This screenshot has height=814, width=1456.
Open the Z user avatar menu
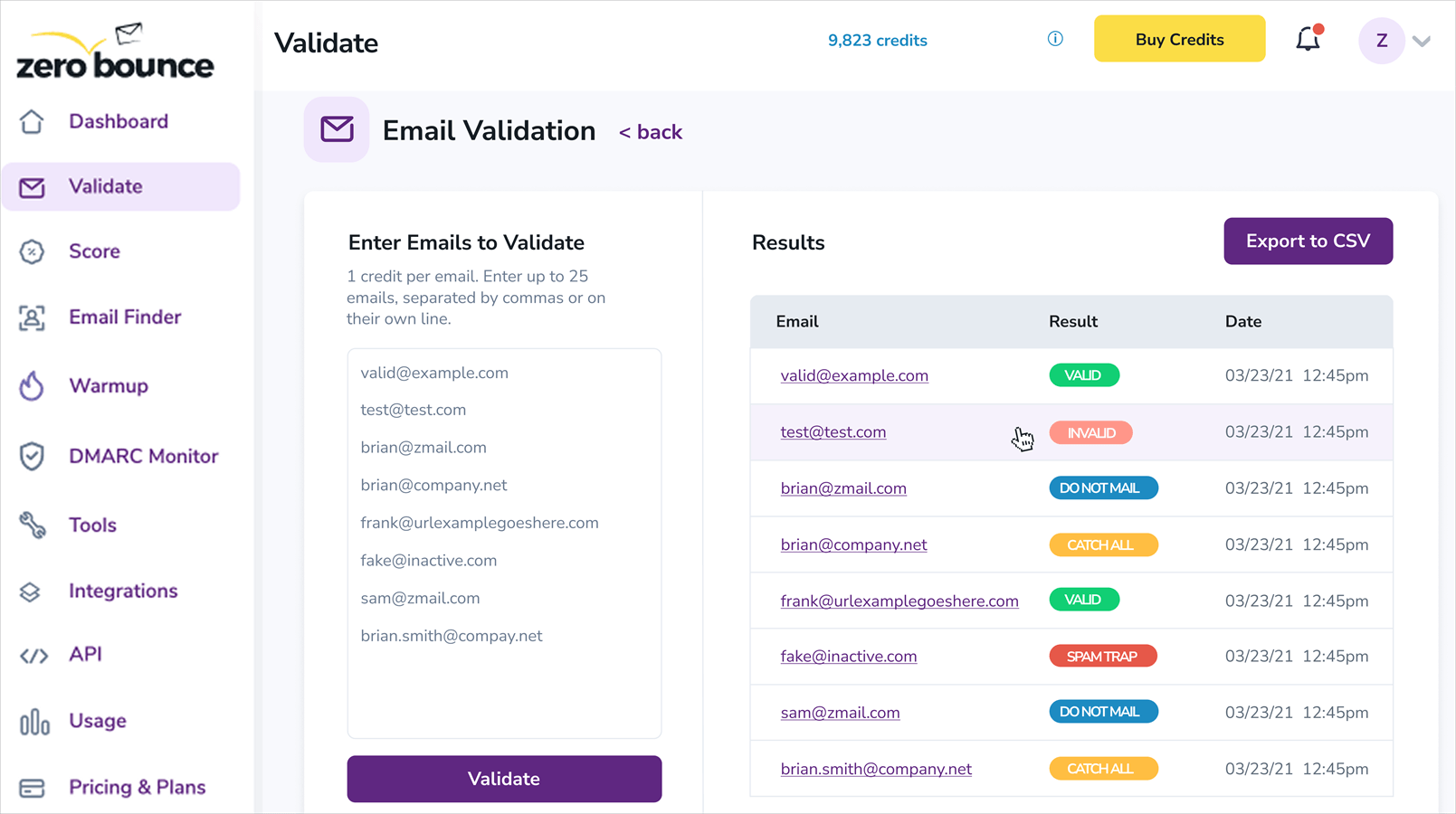(x=1381, y=41)
